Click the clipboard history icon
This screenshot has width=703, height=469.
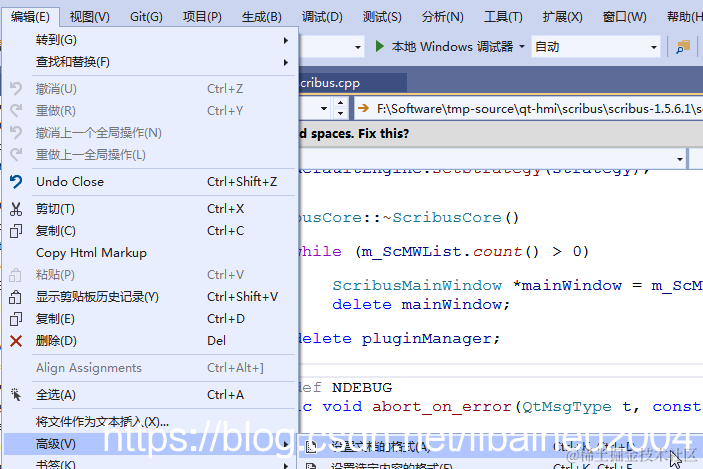pos(16,297)
